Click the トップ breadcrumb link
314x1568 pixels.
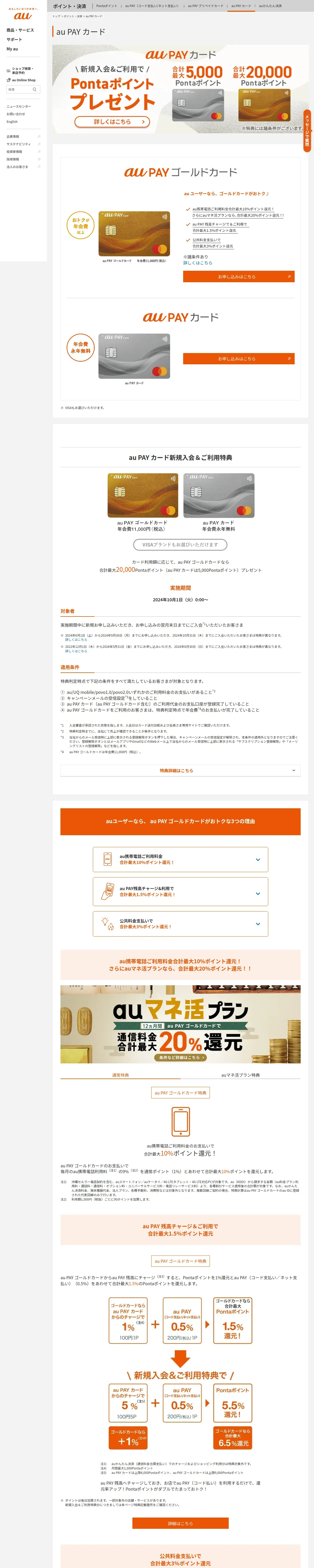pyautogui.click(x=56, y=16)
